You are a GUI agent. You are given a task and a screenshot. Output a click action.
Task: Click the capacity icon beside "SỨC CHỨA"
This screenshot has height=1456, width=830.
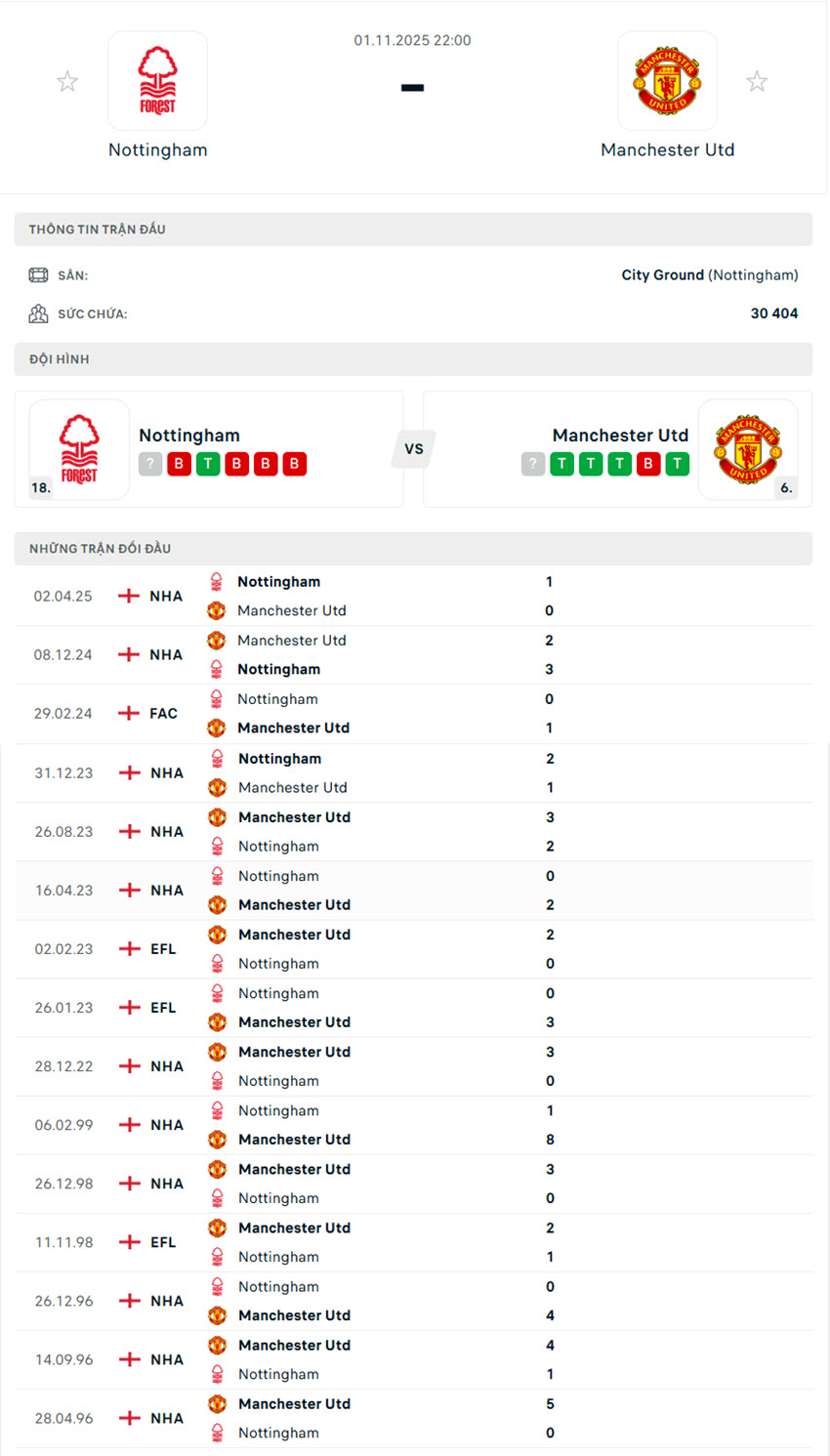coord(38,313)
